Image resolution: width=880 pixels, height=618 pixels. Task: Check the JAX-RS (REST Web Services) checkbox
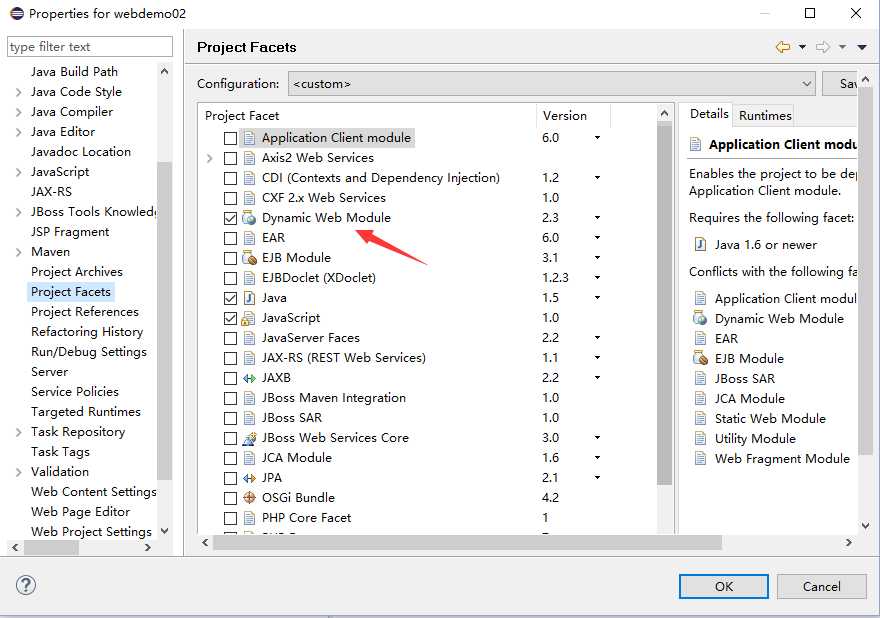point(230,358)
